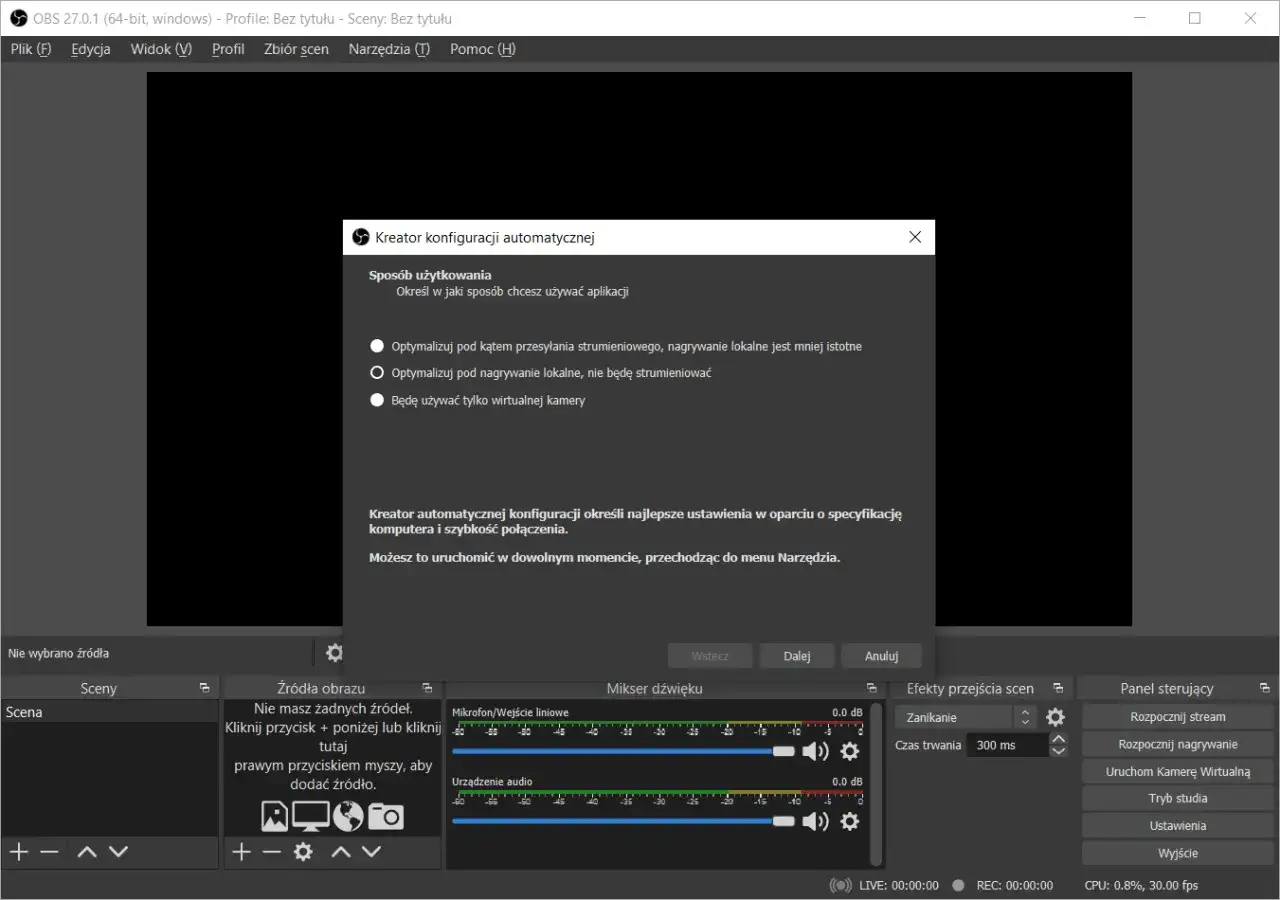Click Rozpocznij nagrywanie button
The height and width of the screenshot is (900, 1280).
tap(1178, 744)
